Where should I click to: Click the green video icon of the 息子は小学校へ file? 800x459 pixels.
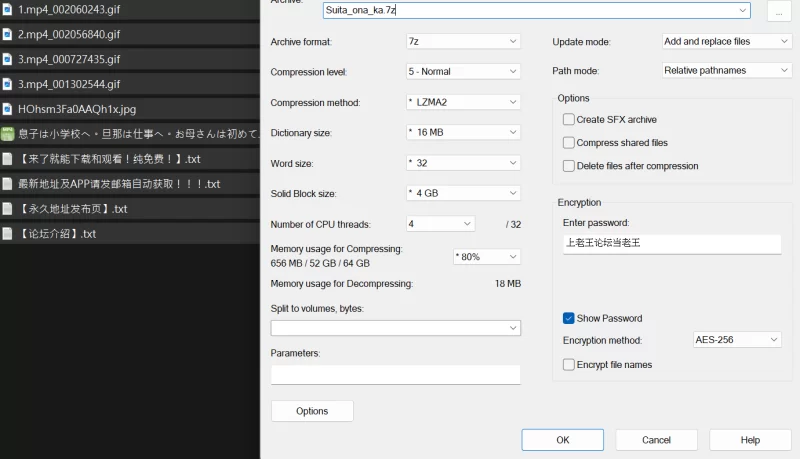(x=7, y=134)
